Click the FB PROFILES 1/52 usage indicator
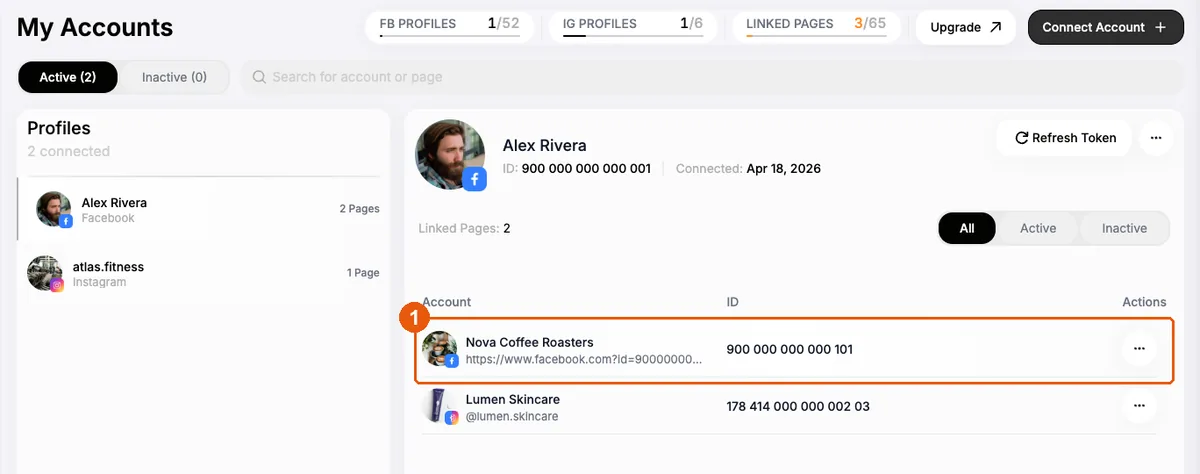 (x=450, y=25)
